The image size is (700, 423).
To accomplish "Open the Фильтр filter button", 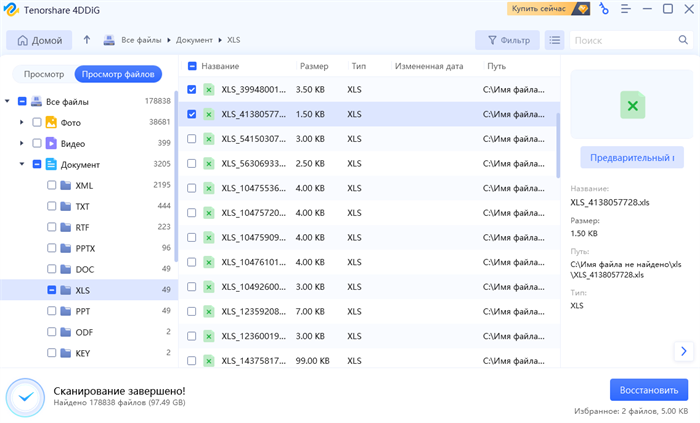I will (508, 40).
